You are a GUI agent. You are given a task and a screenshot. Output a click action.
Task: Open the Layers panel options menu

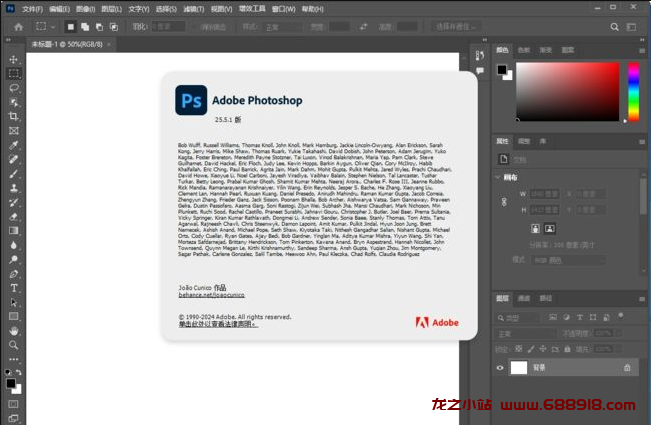pos(642,299)
